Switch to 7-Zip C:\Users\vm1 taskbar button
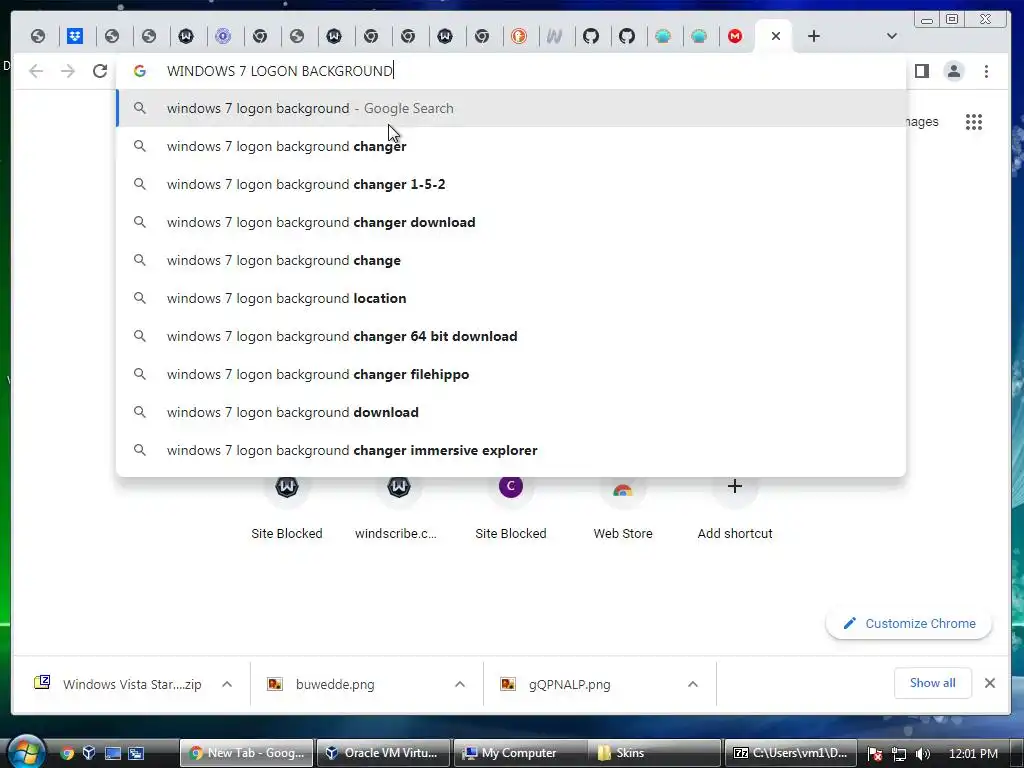Image resolution: width=1024 pixels, height=768 pixels. pyautogui.click(x=791, y=753)
